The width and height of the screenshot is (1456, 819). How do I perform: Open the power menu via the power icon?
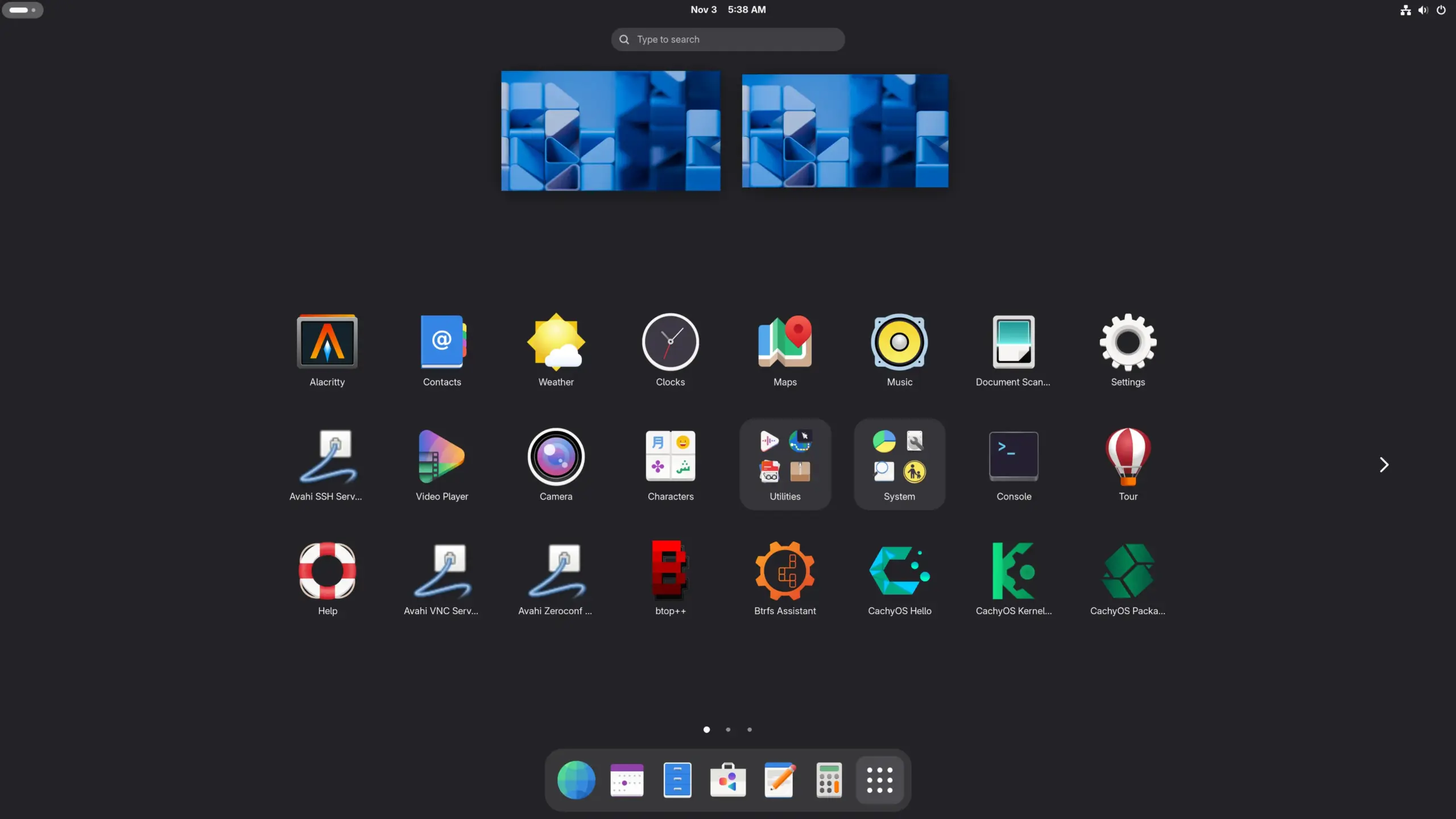point(1442,10)
